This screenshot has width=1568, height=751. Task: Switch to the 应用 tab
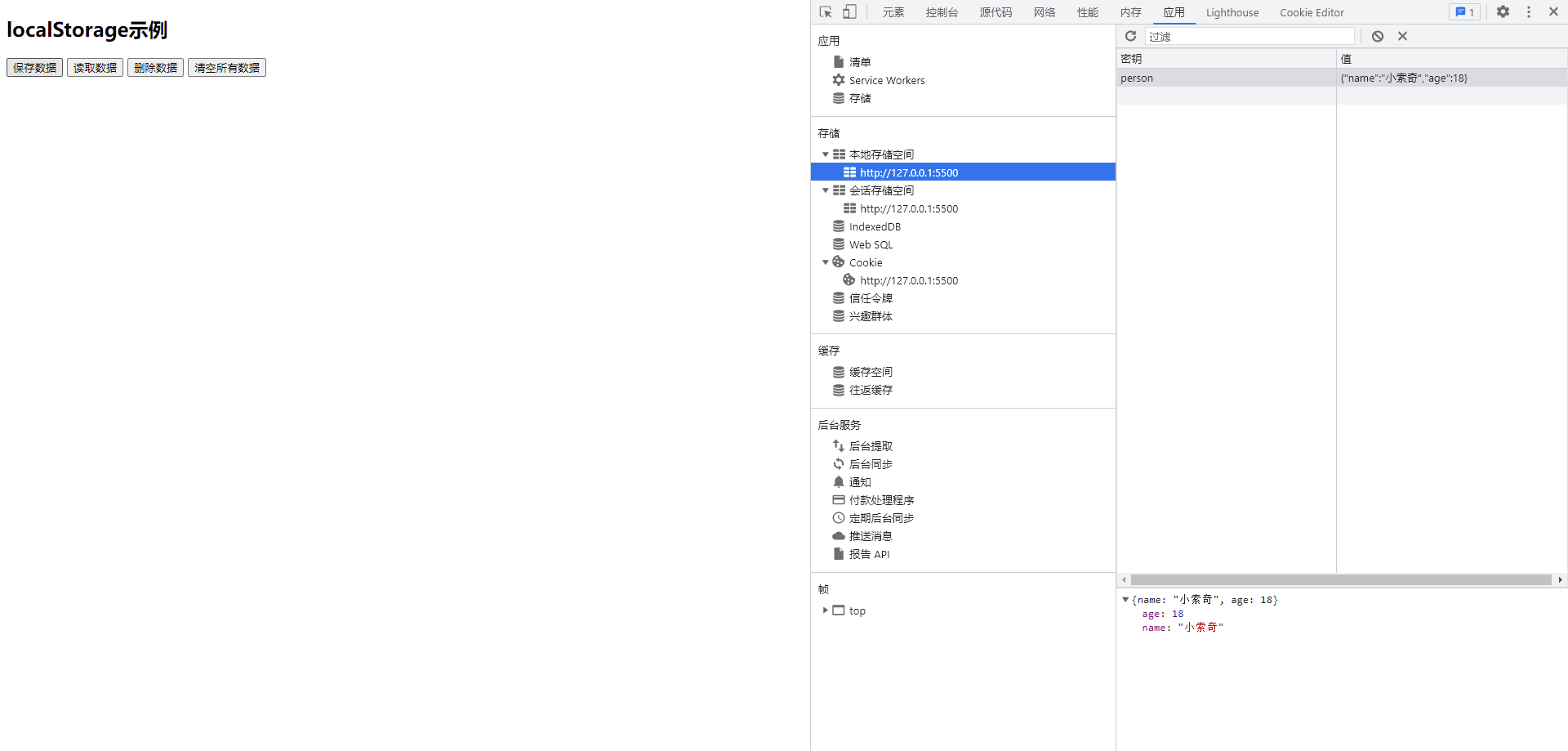[x=1174, y=12]
